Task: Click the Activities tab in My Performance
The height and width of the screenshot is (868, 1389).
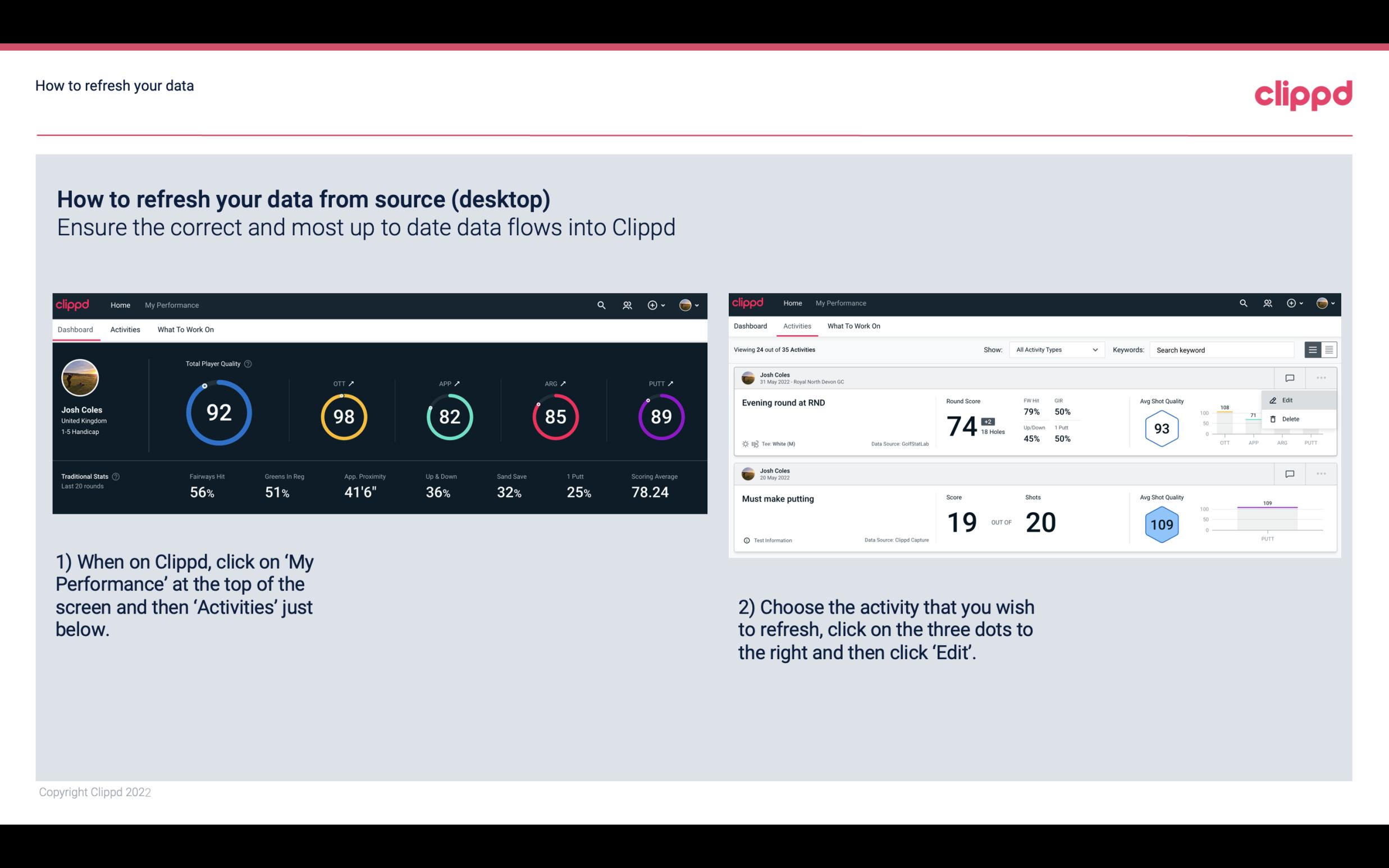Action: coord(125,329)
